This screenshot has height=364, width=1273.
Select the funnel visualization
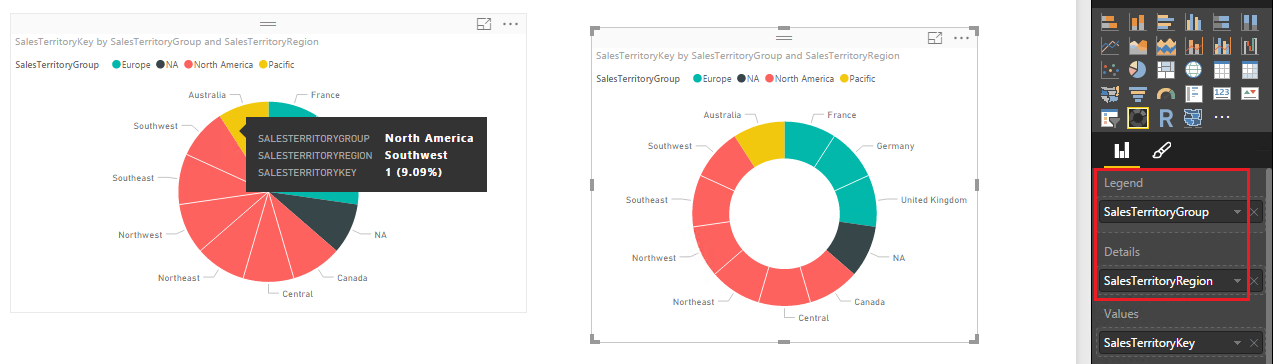point(1137,93)
